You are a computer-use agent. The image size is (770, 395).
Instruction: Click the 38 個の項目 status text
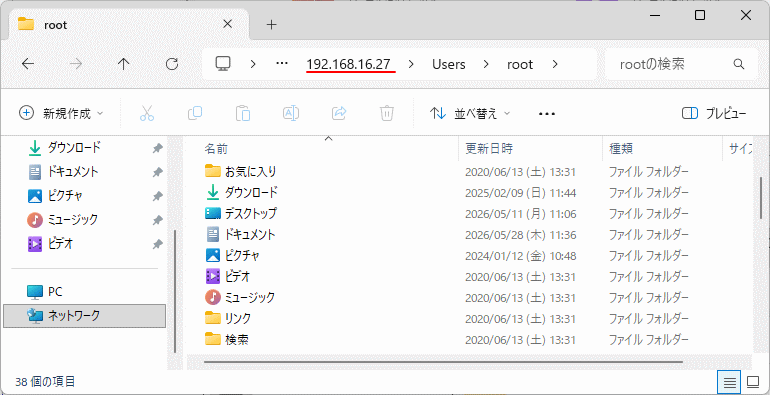45,382
